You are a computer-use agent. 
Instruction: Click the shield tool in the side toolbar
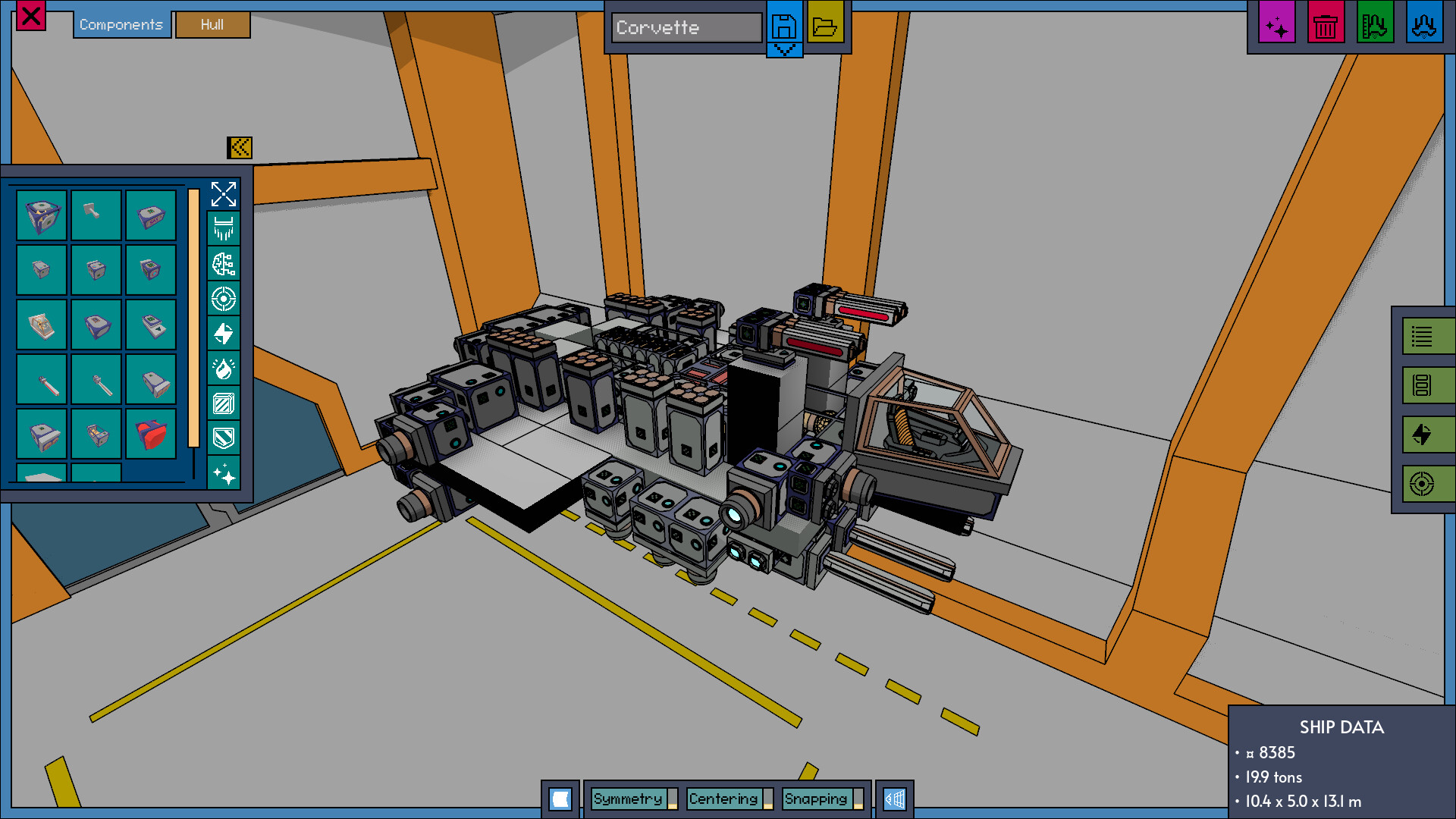pos(224,438)
